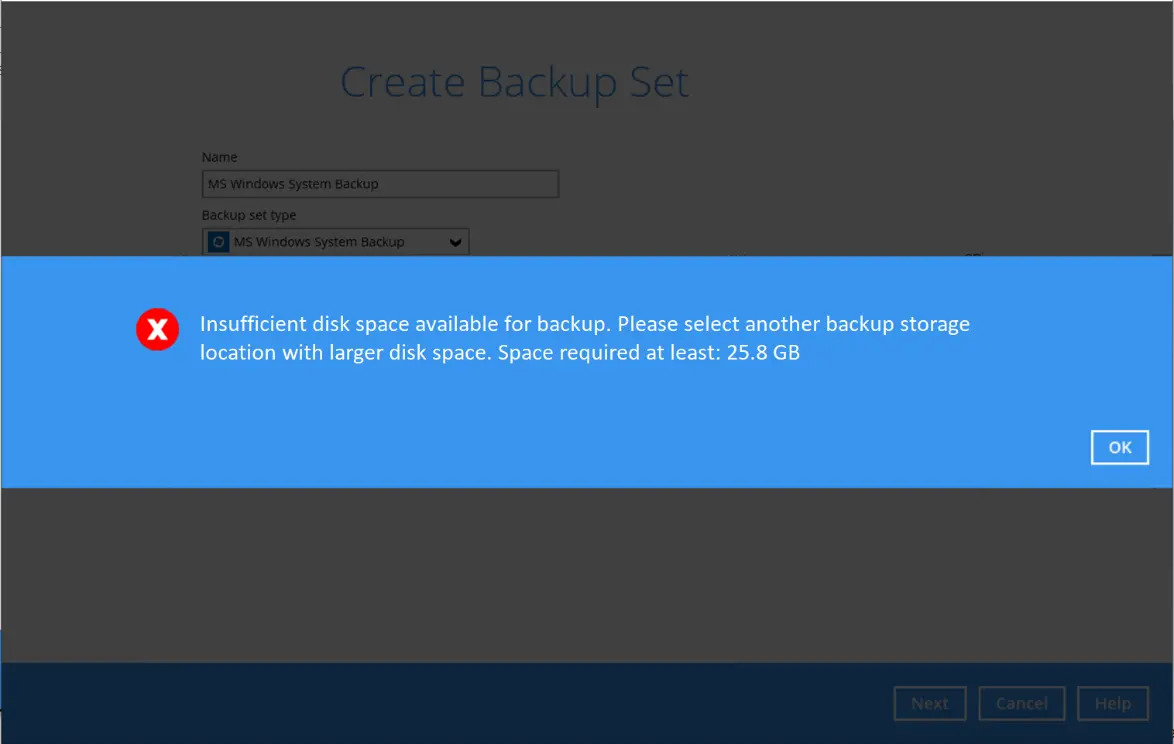Screen dimensions: 1174x744
Task: Click the Create Backup Set heading
Action: (x=514, y=82)
